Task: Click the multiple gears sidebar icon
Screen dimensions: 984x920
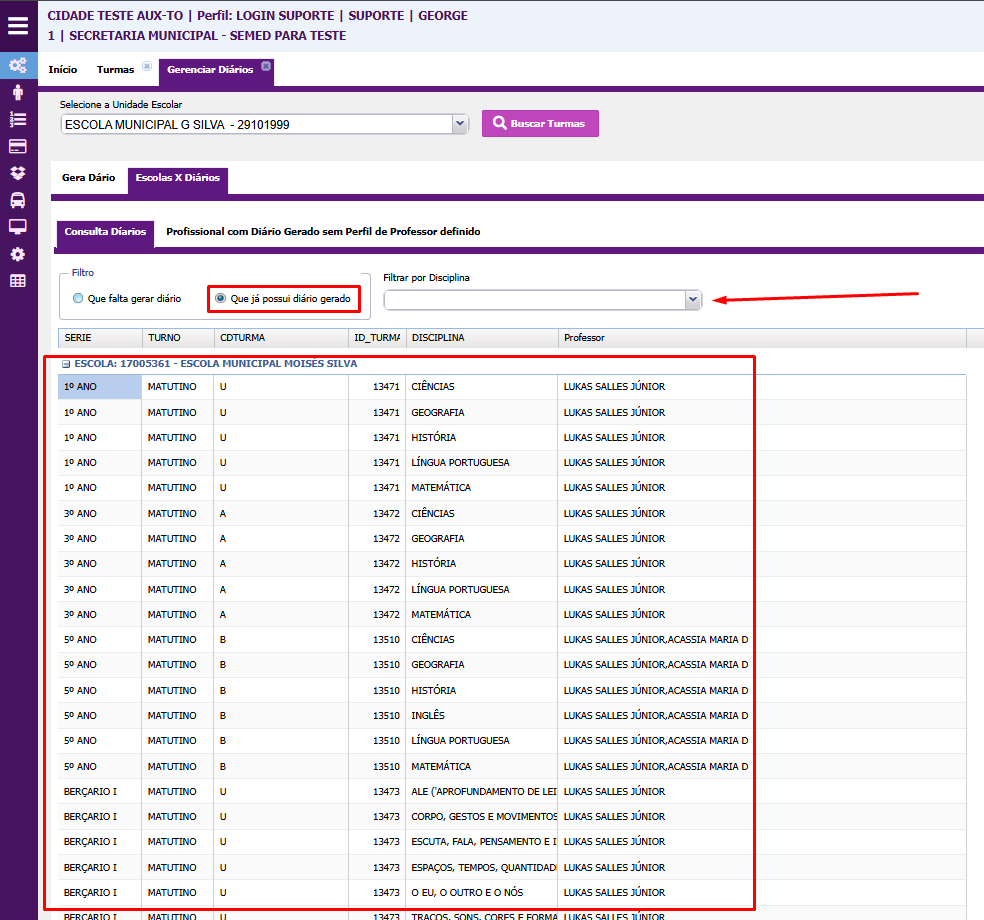Action: pyautogui.click(x=18, y=66)
